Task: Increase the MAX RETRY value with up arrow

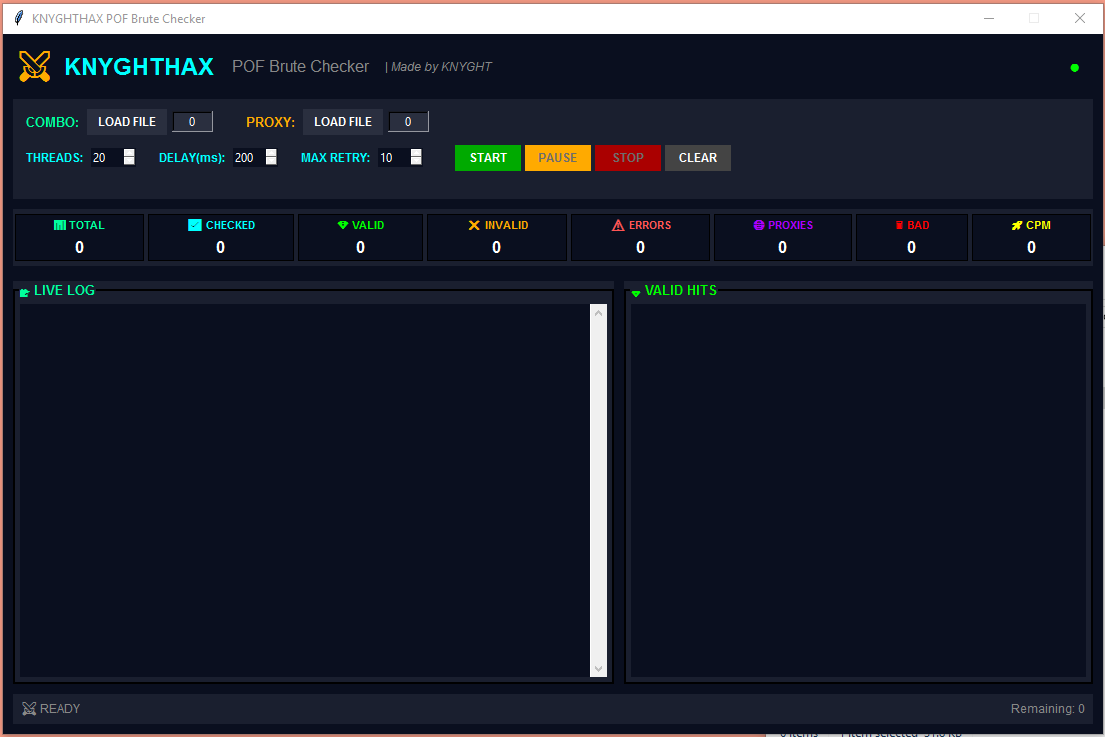Action: tap(416, 153)
